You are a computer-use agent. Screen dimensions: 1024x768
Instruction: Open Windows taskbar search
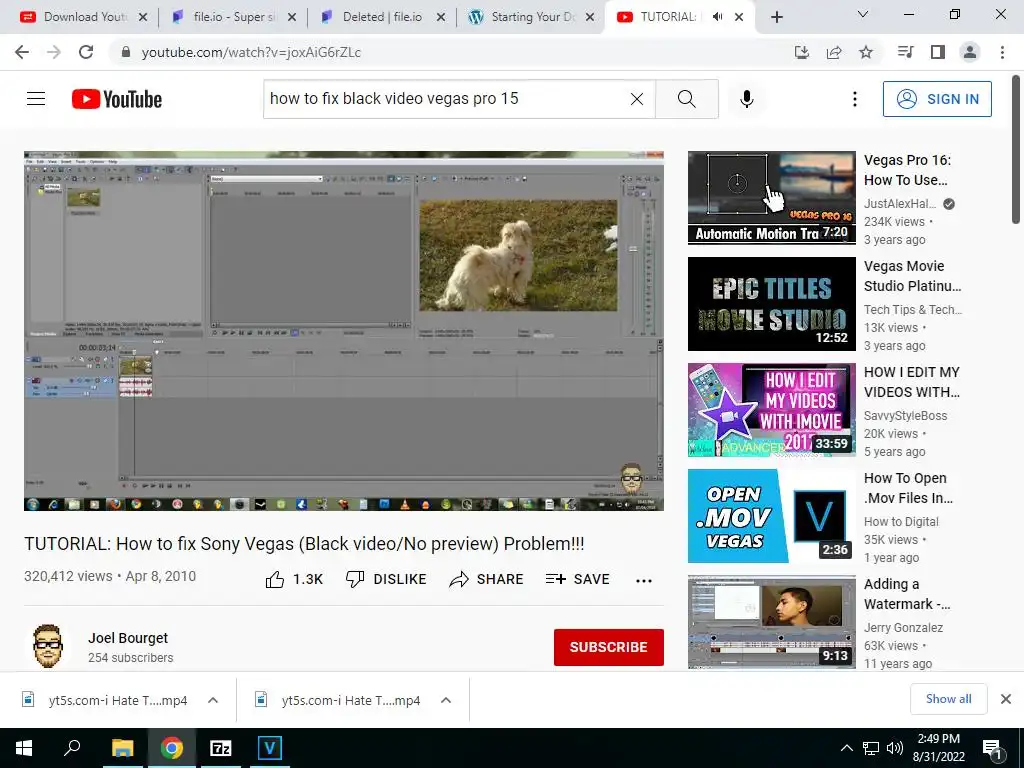pyautogui.click(x=72, y=748)
